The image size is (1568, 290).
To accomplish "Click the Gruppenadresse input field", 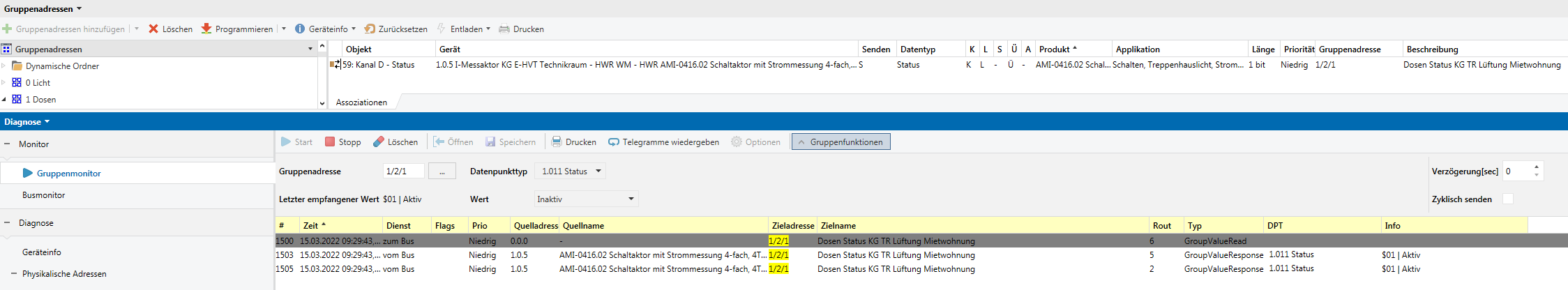I will [403, 171].
